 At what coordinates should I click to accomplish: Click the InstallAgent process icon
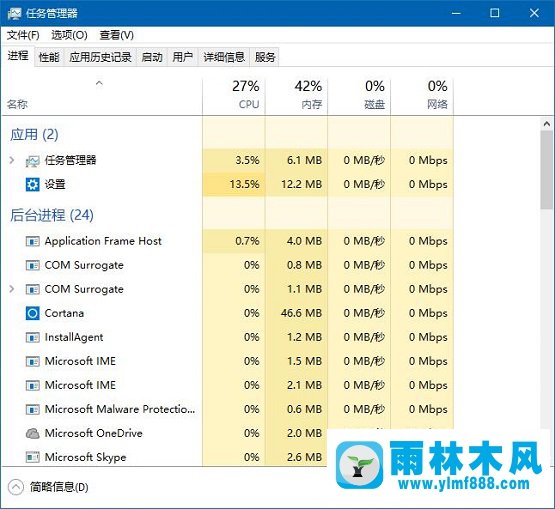tap(33, 337)
